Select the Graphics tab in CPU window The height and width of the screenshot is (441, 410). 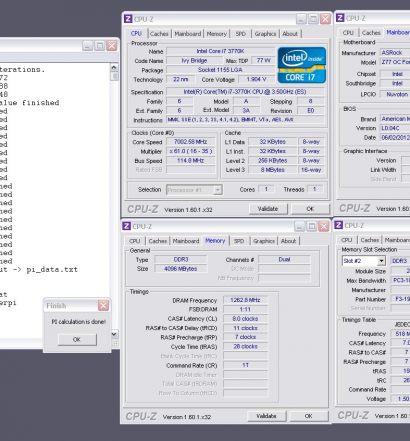click(265, 34)
